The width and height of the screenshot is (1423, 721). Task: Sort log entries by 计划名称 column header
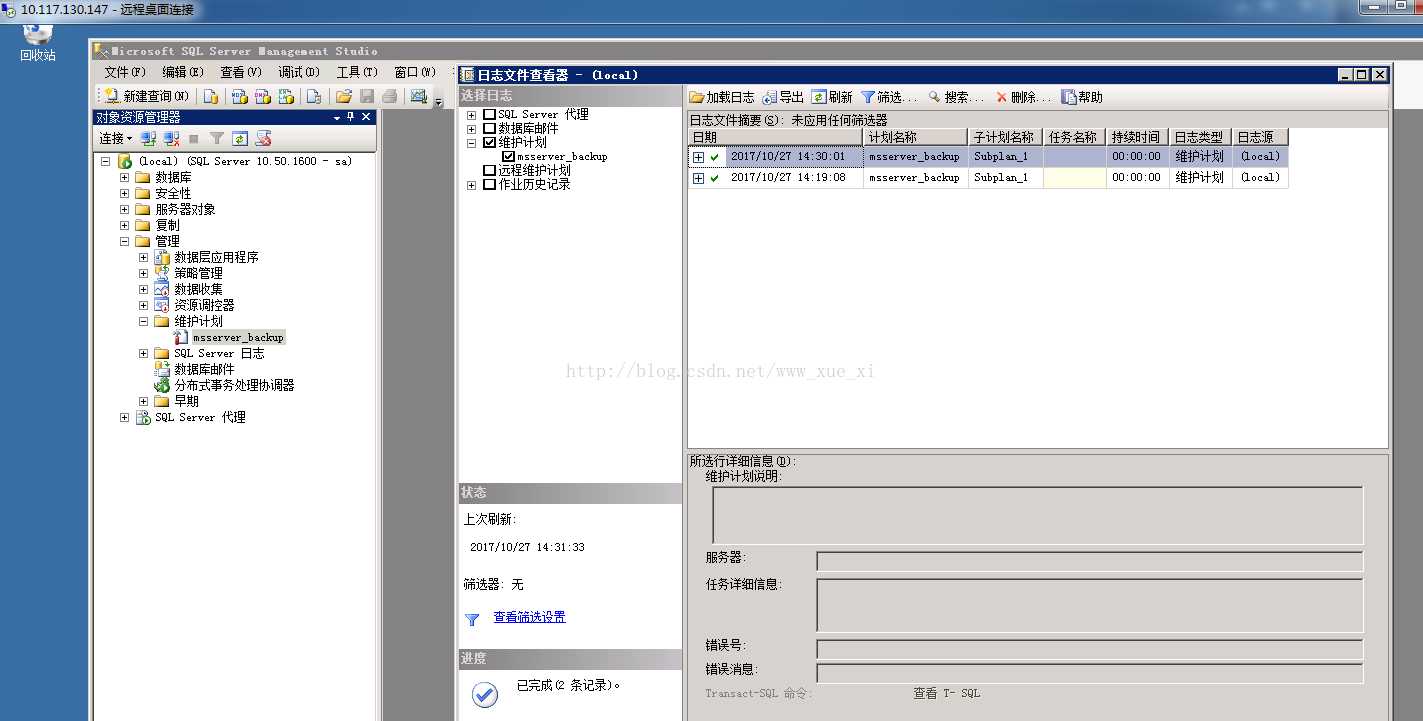click(x=915, y=137)
